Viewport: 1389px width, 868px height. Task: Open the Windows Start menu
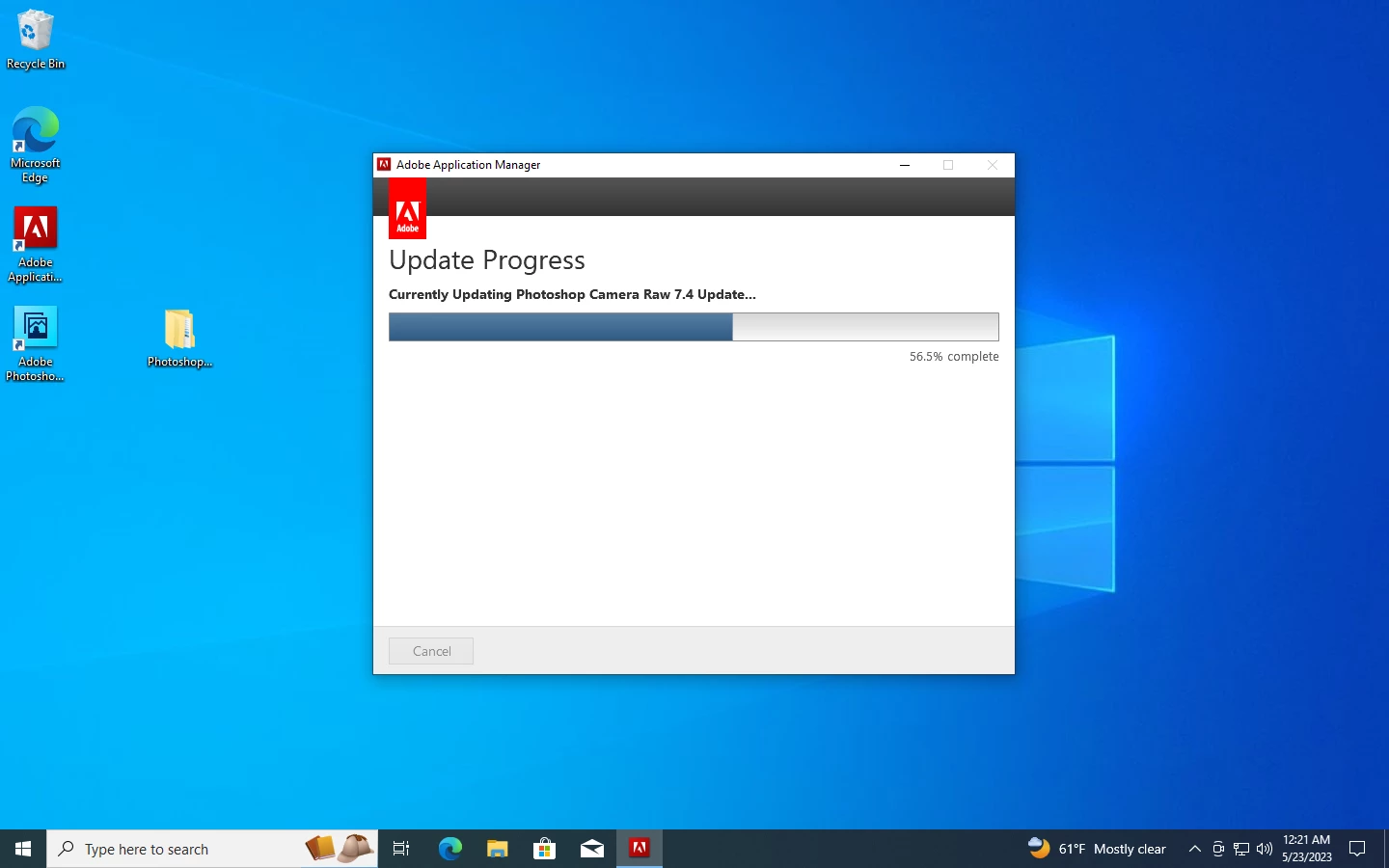click(x=23, y=849)
